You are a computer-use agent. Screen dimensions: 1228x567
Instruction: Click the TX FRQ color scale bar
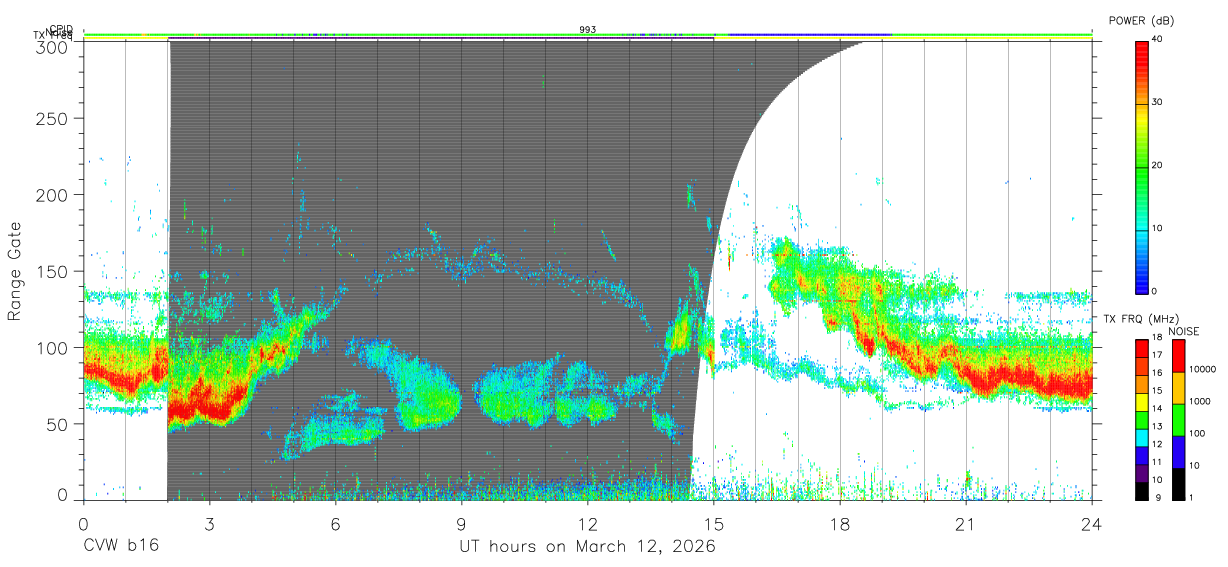point(1141,419)
